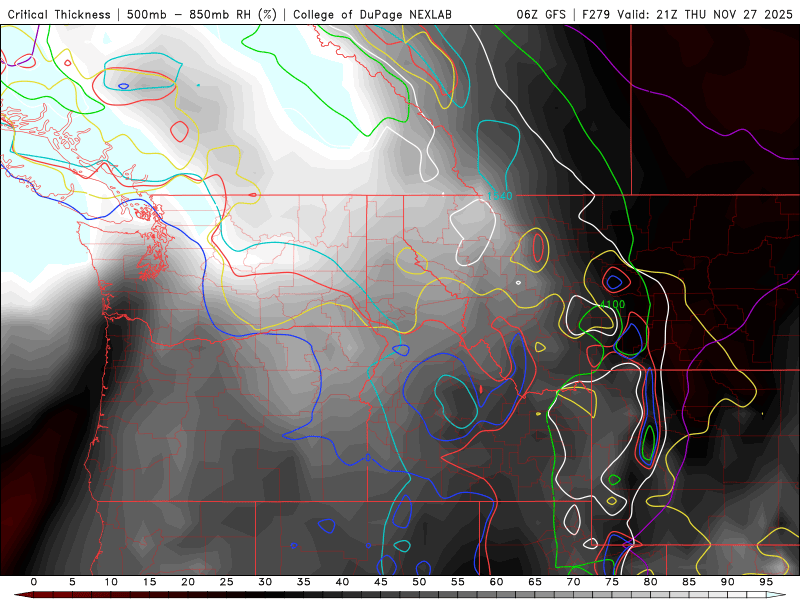Click the cyan "1540" contour label
800x600 pixels.
499,196
